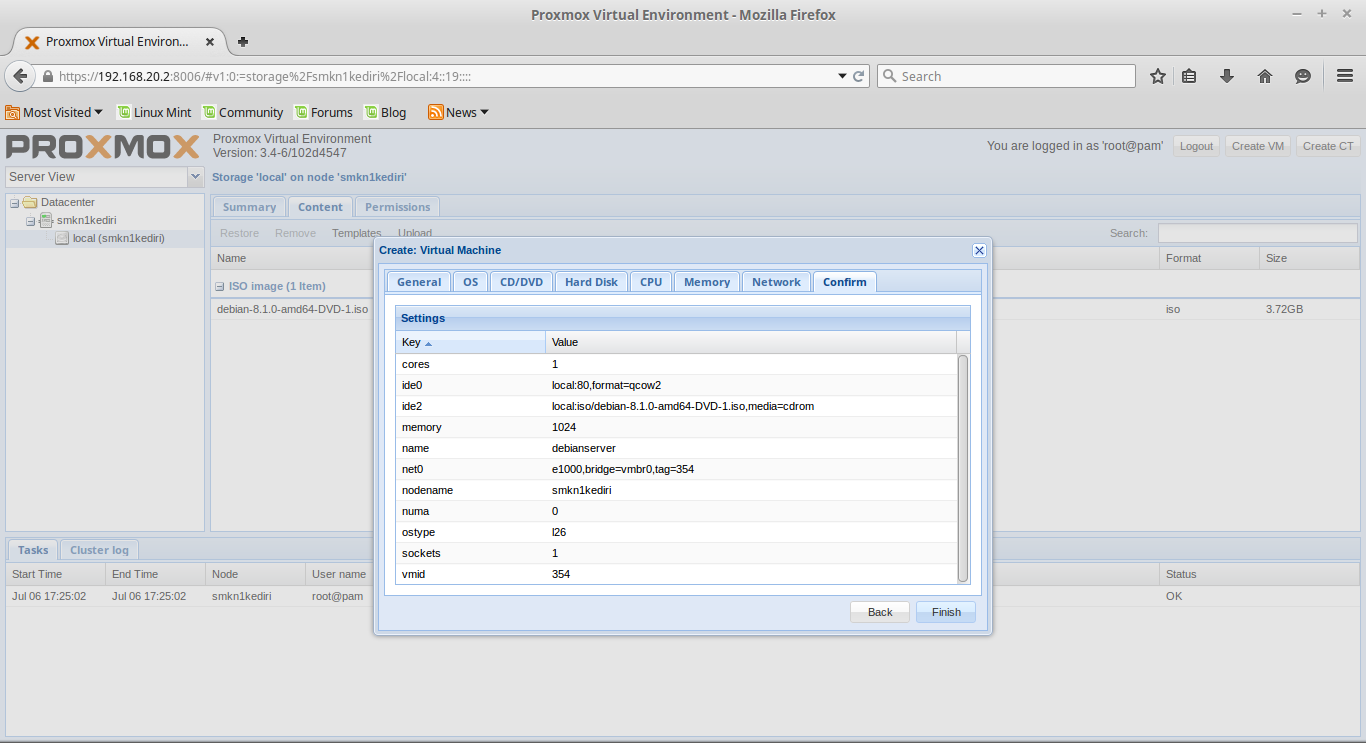The height and width of the screenshot is (743, 1366).
Task: Bookmark this page with star icon
Action: (x=1158, y=76)
